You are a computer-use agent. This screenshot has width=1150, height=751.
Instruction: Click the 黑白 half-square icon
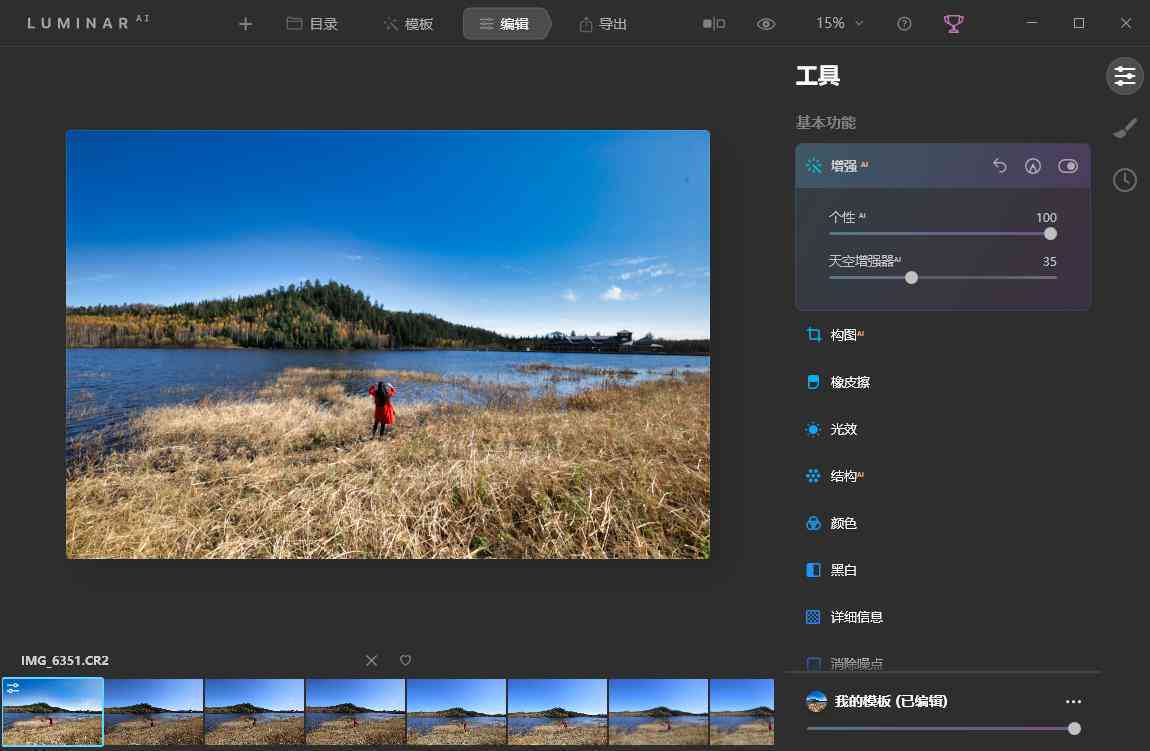[x=813, y=570]
